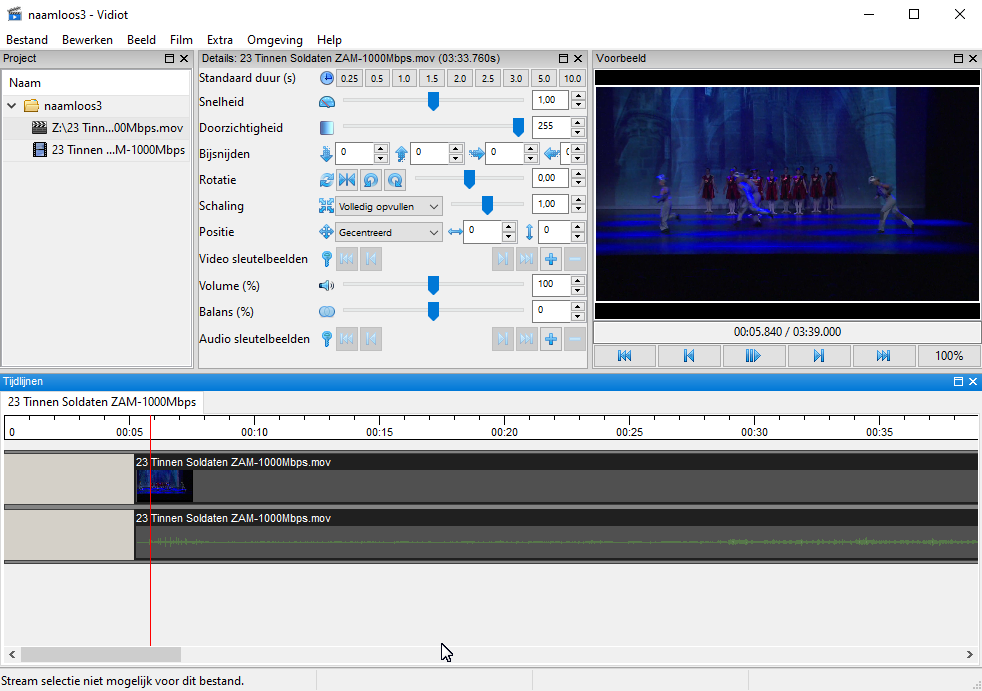Click the video clip thumbnail in the timeline
982x691 pixels.
165,485
